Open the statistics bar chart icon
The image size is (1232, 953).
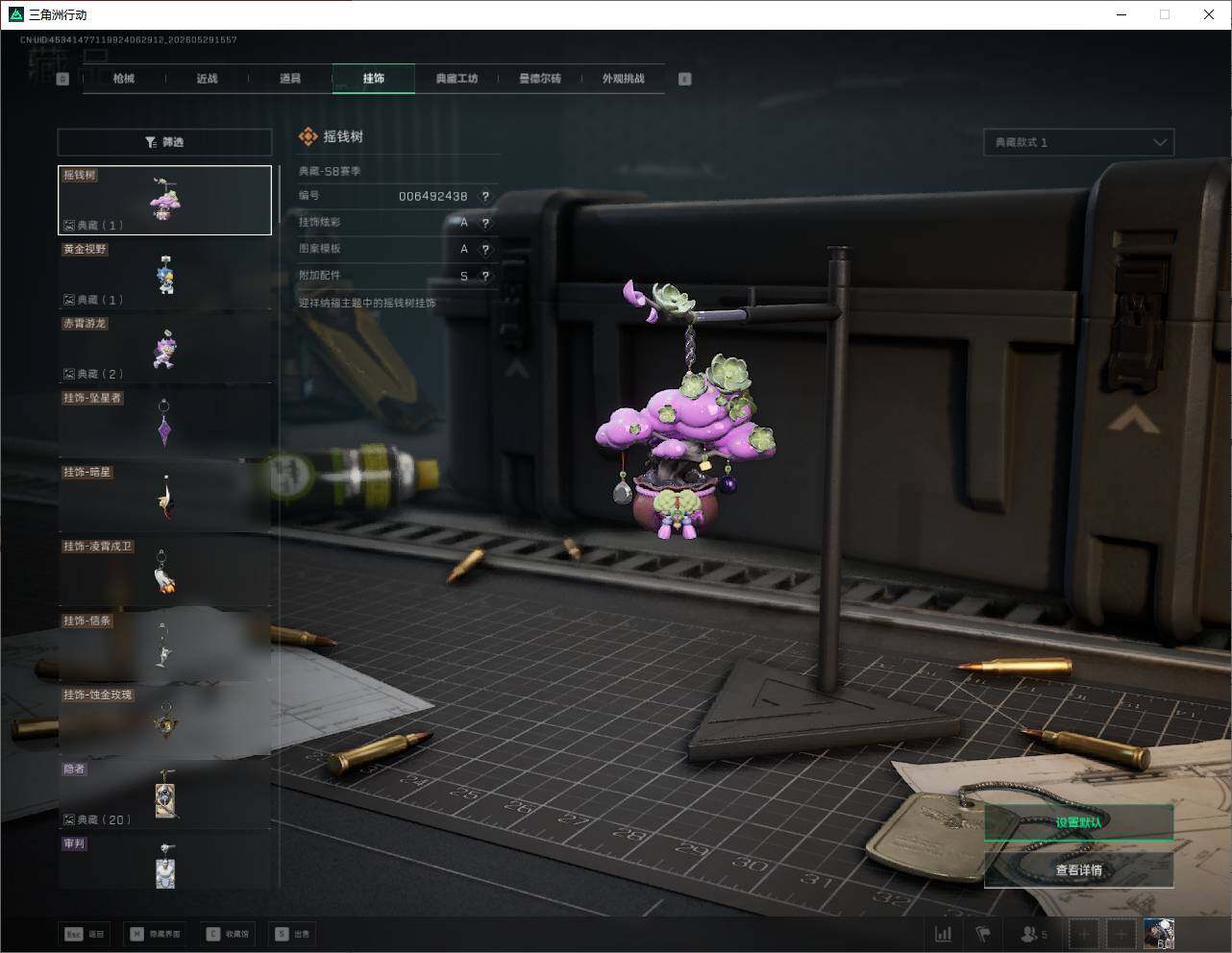click(x=944, y=934)
